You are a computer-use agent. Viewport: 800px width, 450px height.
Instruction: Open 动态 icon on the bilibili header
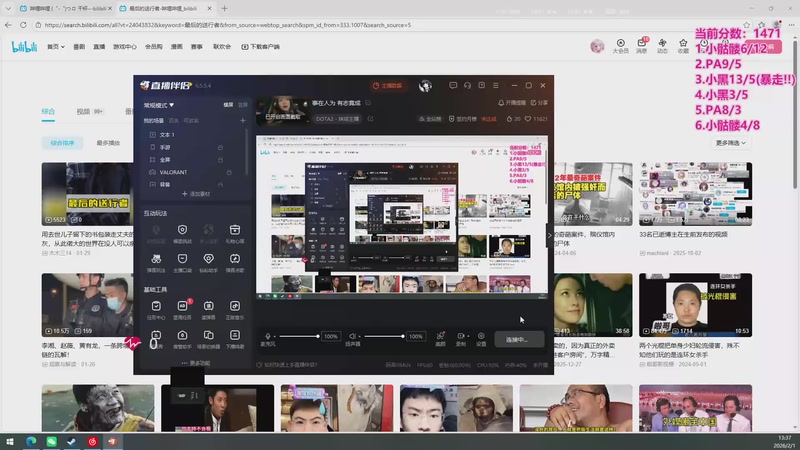[662, 45]
